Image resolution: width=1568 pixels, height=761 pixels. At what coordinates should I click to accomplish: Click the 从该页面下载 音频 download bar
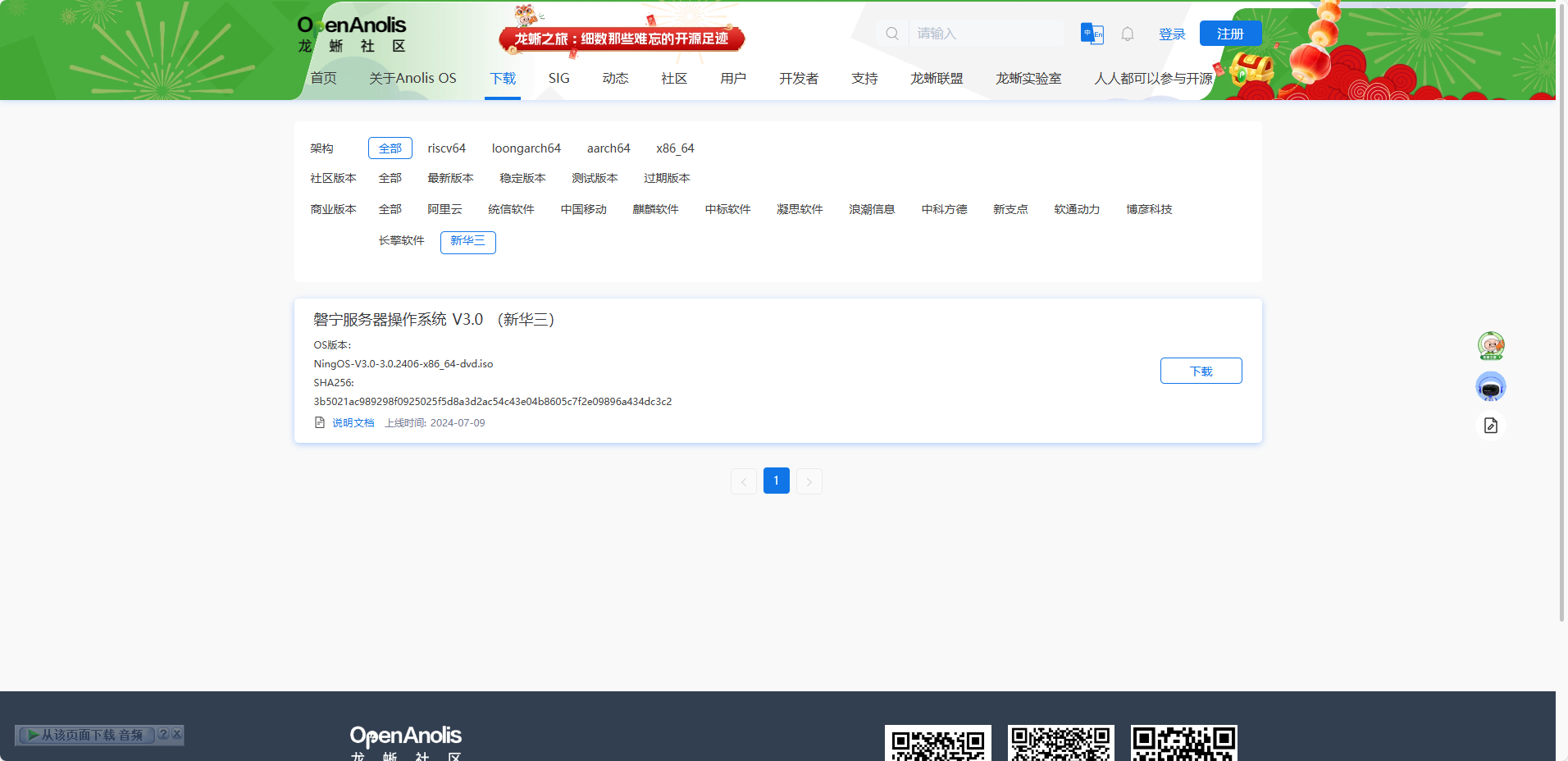[x=86, y=735]
